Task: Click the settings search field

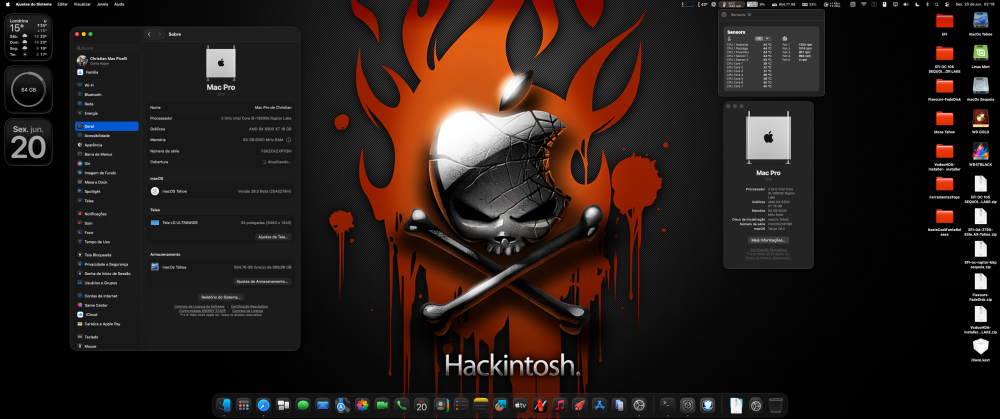Action: coord(107,48)
